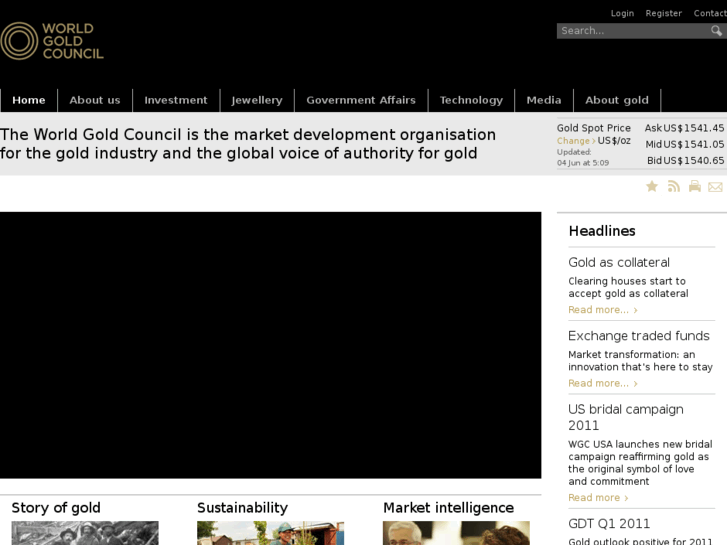The height and width of the screenshot is (545, 727).
Task: Open the About gold menu
Action: click(617, 100)
